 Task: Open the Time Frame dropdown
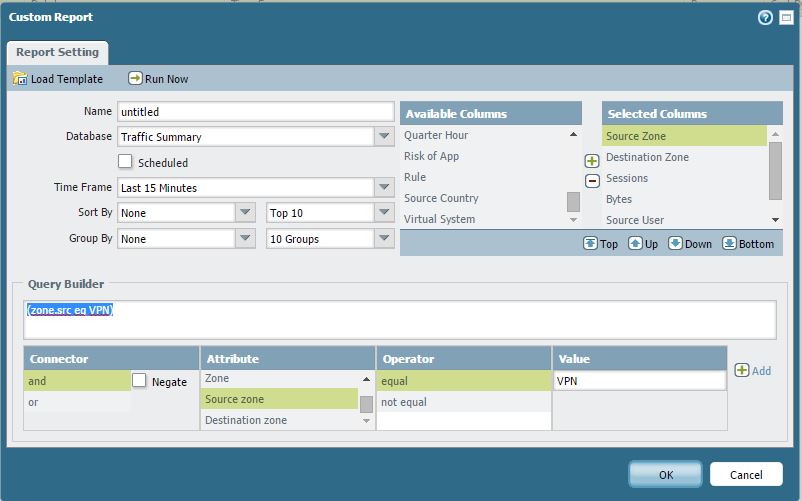coord(384,188)
